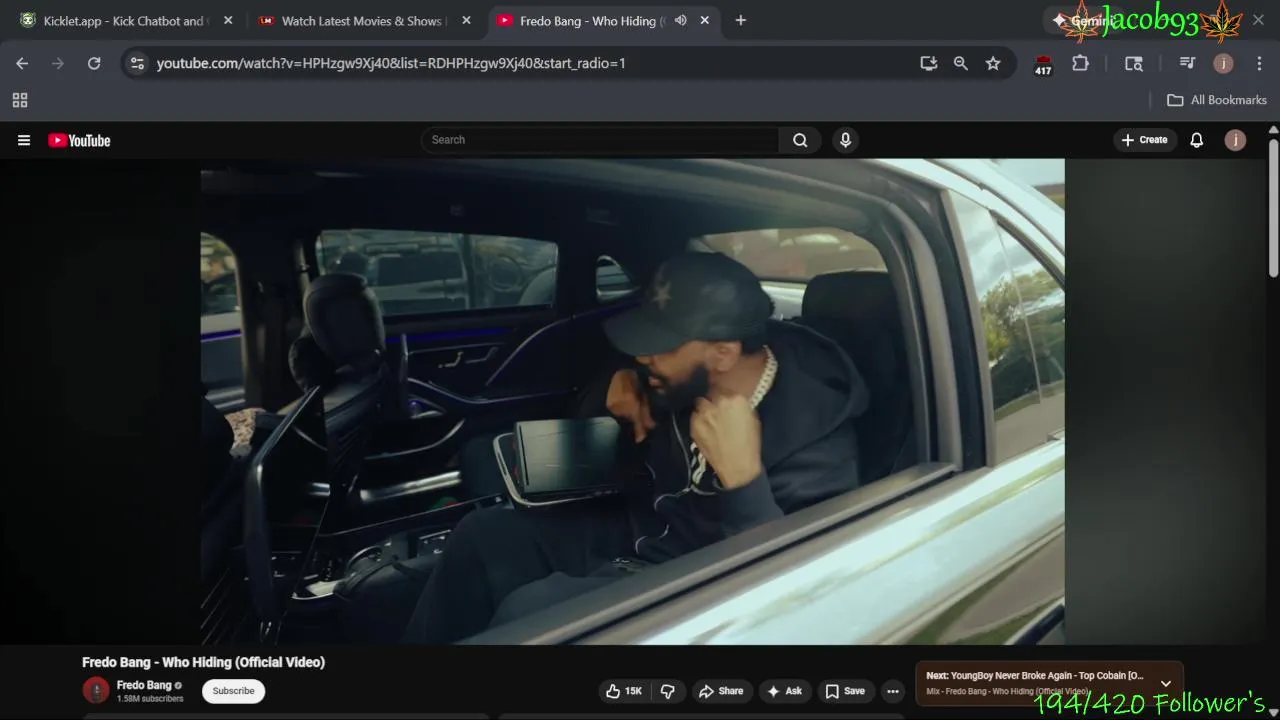Viewport: 1280px width, 720px height.
Task: Close the Watch Latest Movies tab
Action: click(466, 20)
